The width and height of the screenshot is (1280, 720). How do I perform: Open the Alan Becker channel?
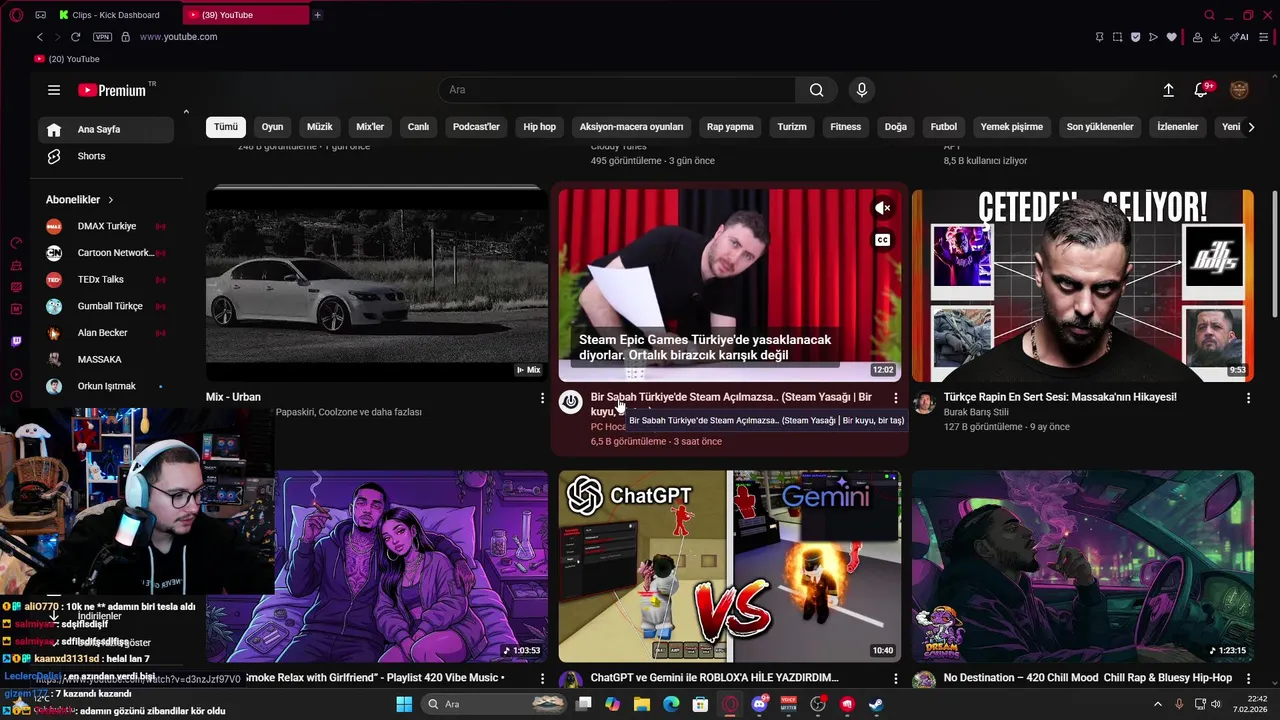[x=106, y=333]
